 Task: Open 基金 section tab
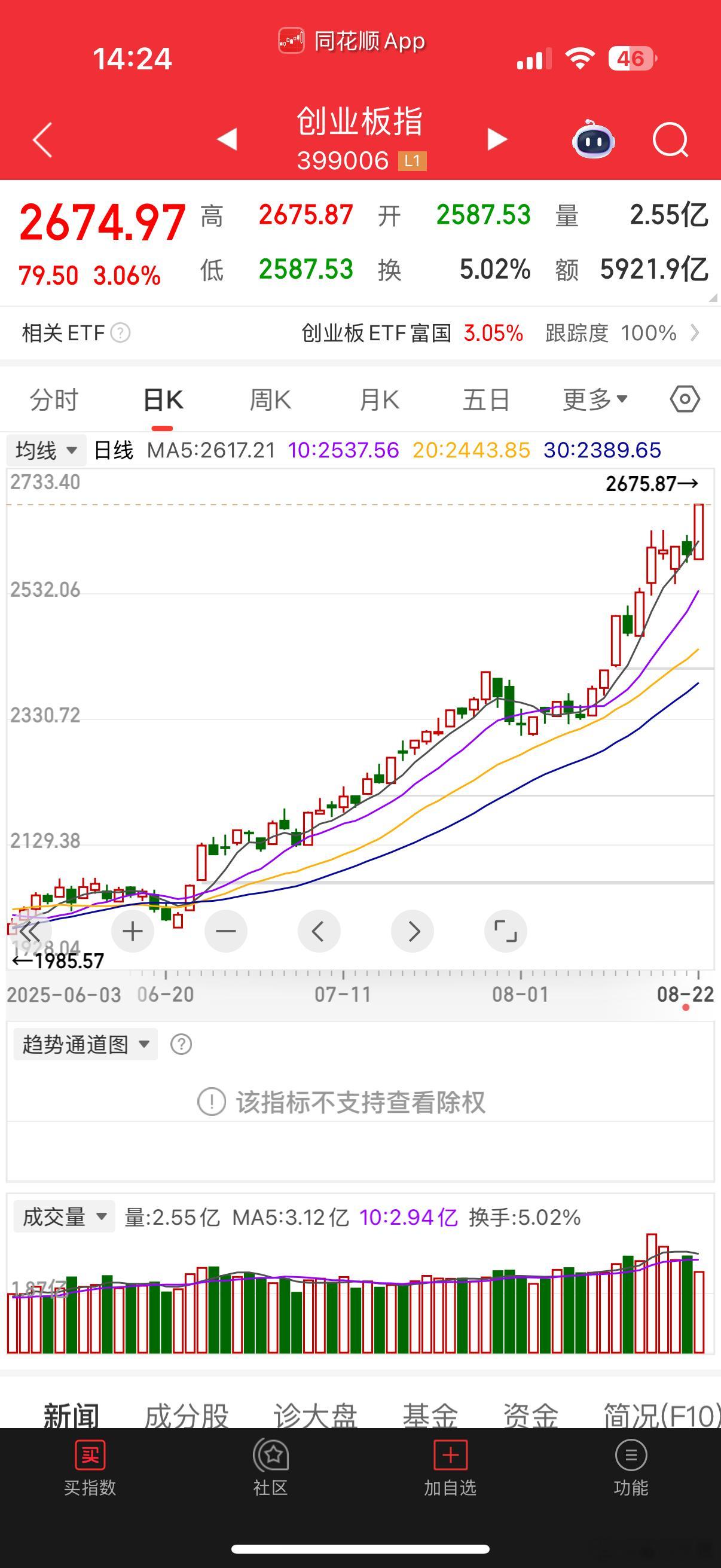click(x=430, y=1416)
